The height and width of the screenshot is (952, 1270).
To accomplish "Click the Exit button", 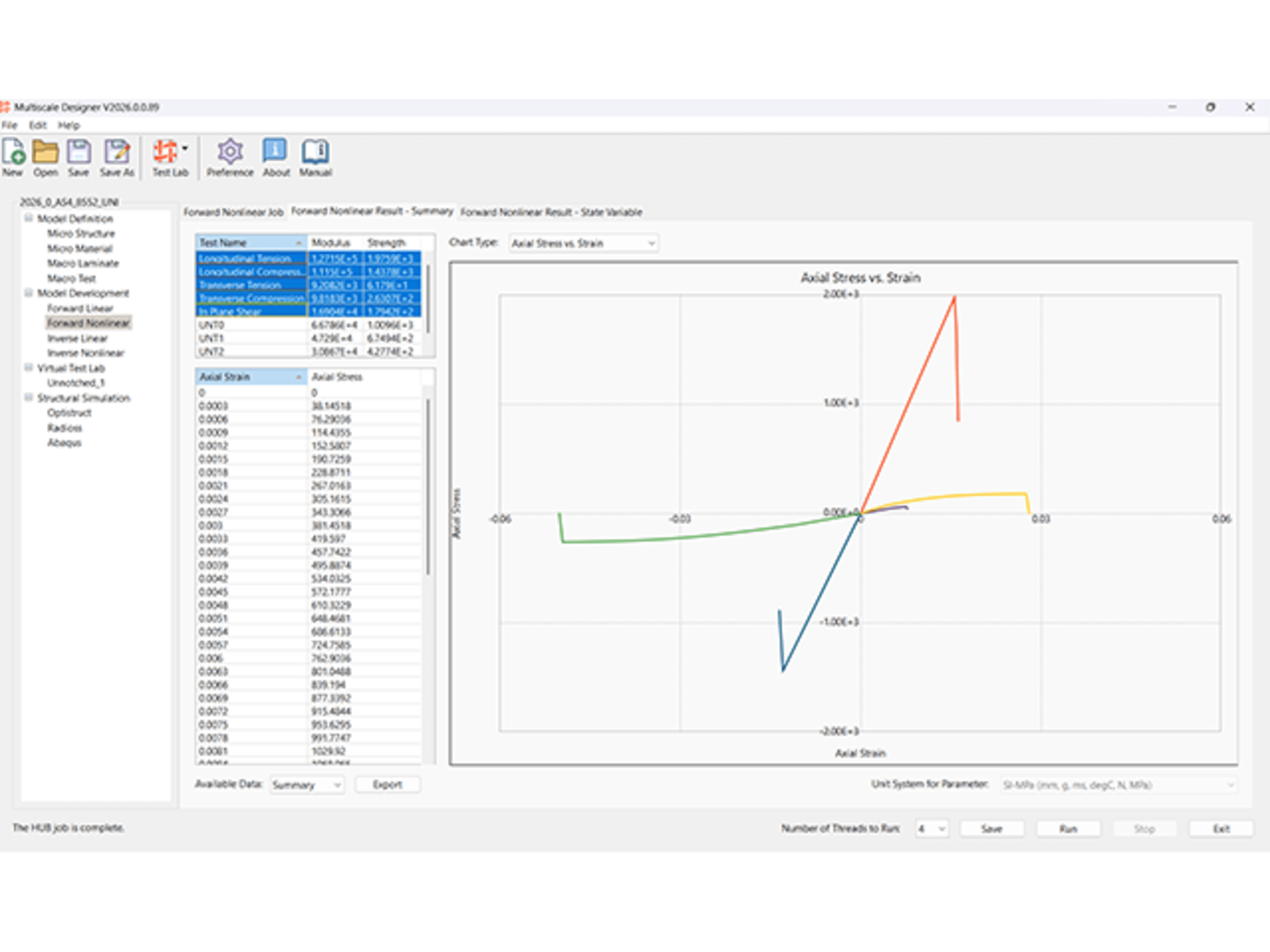I will pos(1221,829).
